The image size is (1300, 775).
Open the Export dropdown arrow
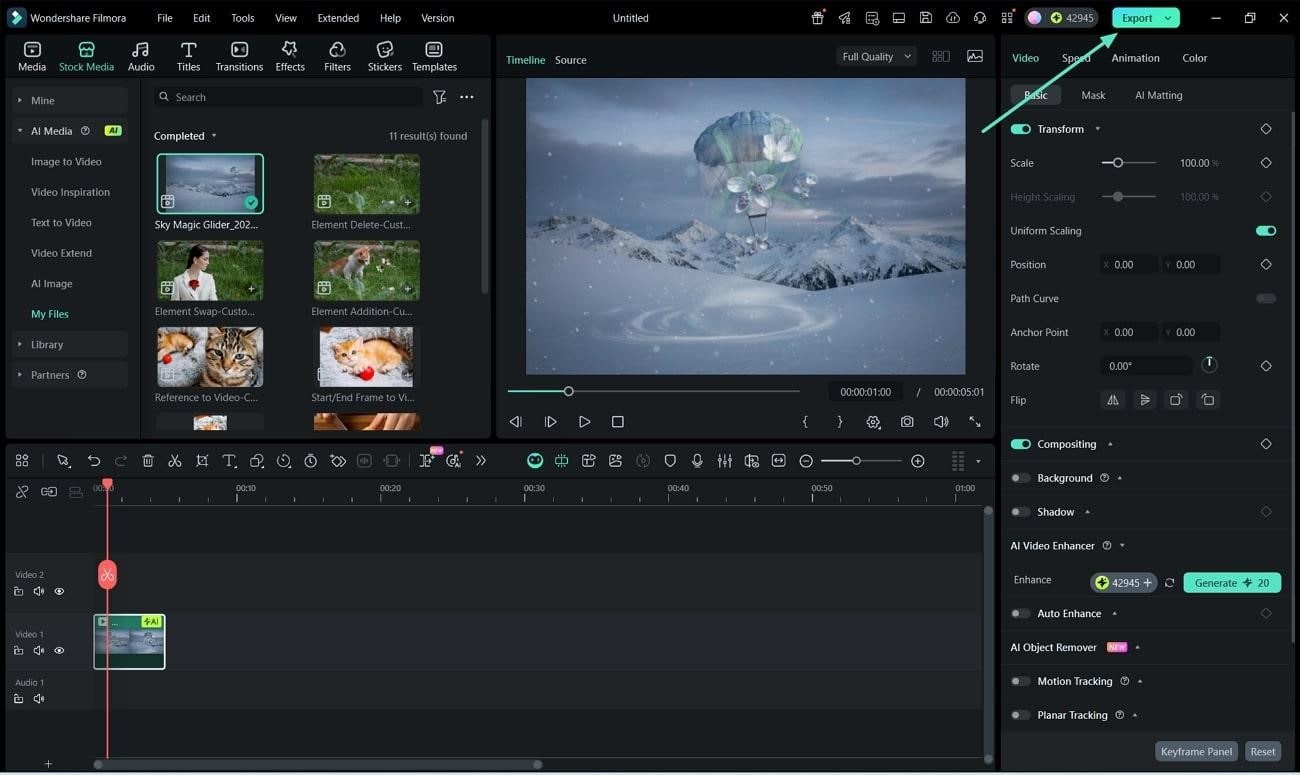click(x=1166, y=17)
